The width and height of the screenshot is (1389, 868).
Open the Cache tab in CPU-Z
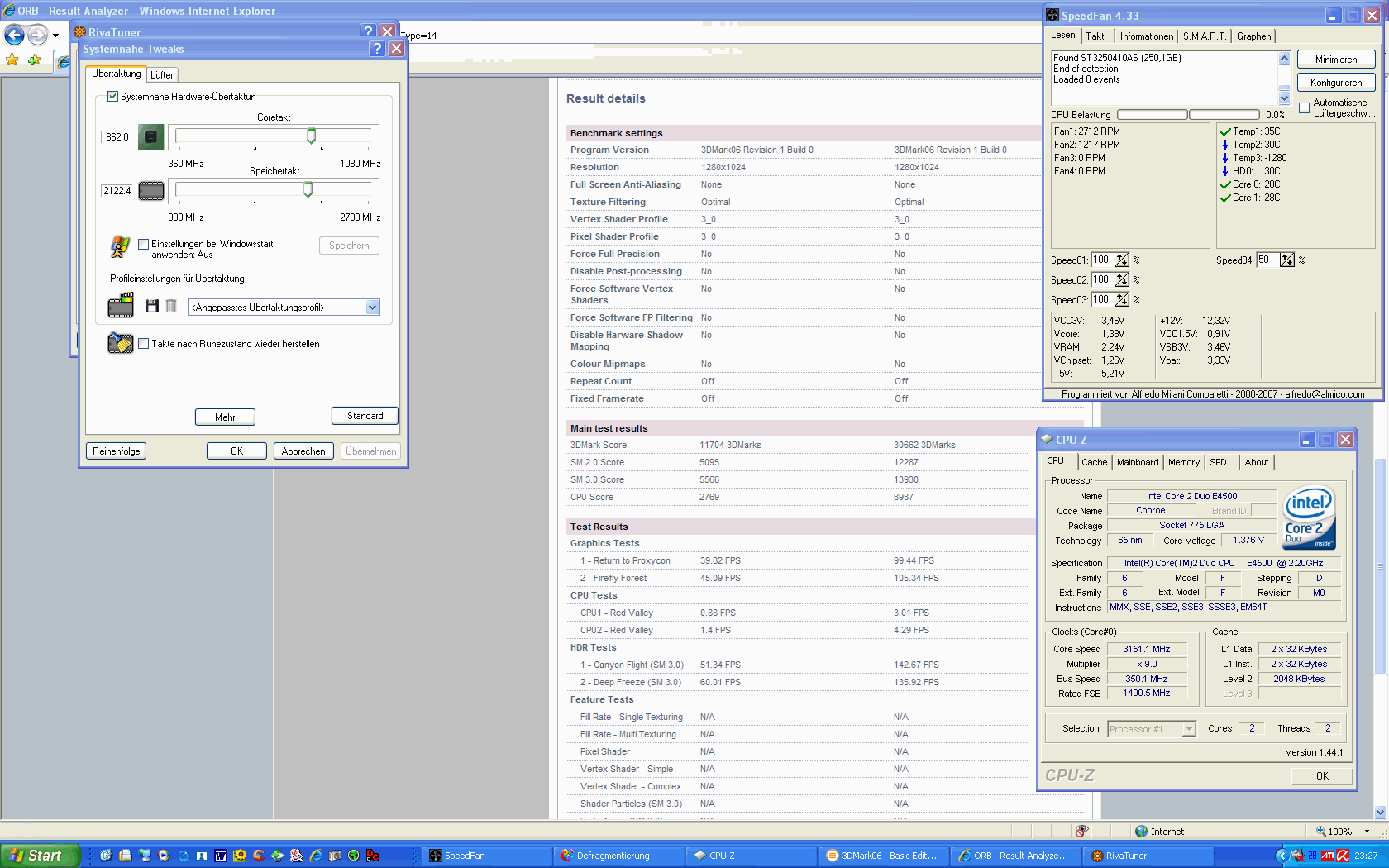pyautogui.click(x=1095, y=462)
